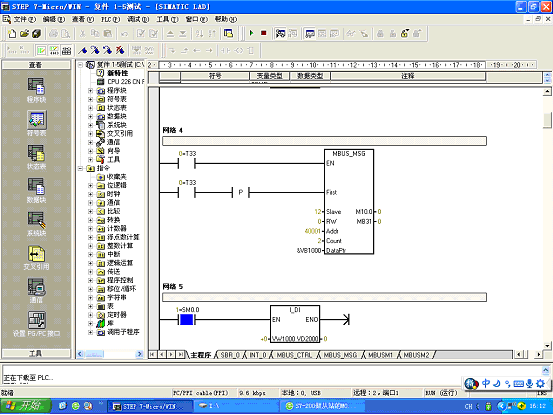This screenshot has height=415, width=553.
Task: Click the New project toolbar icon
Action: coord(12,33)
